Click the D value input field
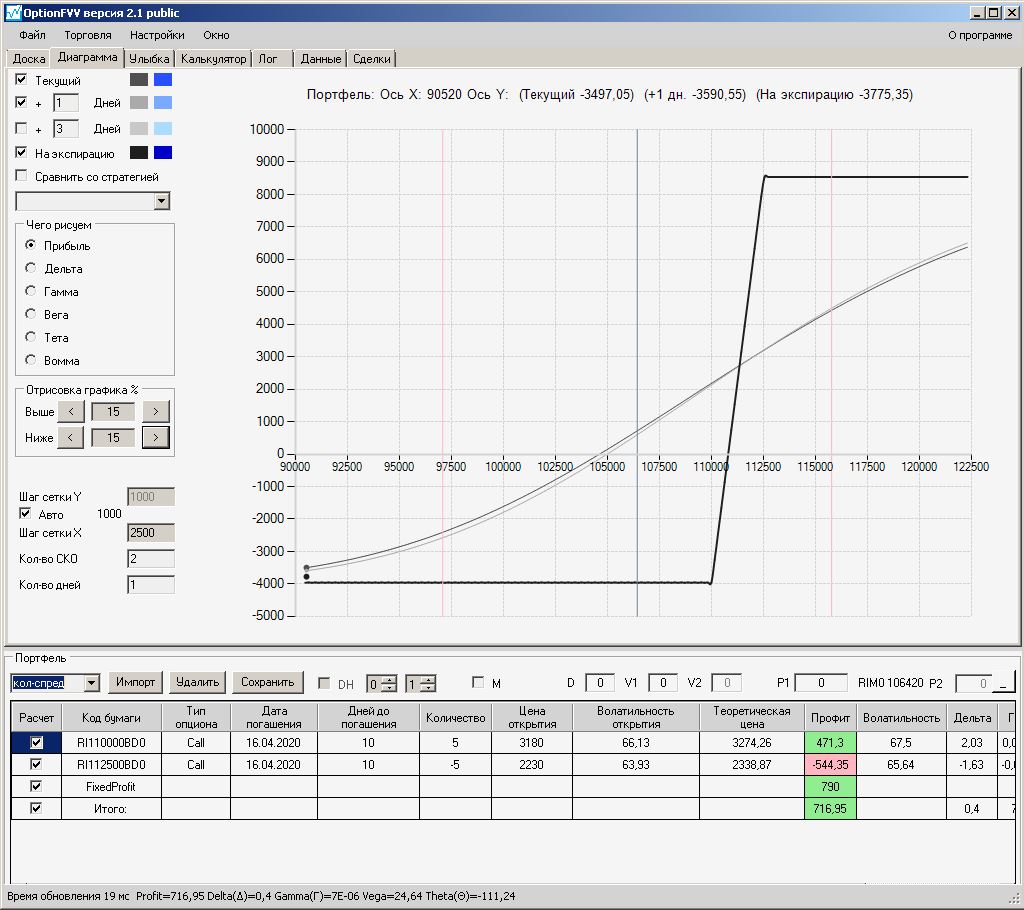 [x=600, y=683]
